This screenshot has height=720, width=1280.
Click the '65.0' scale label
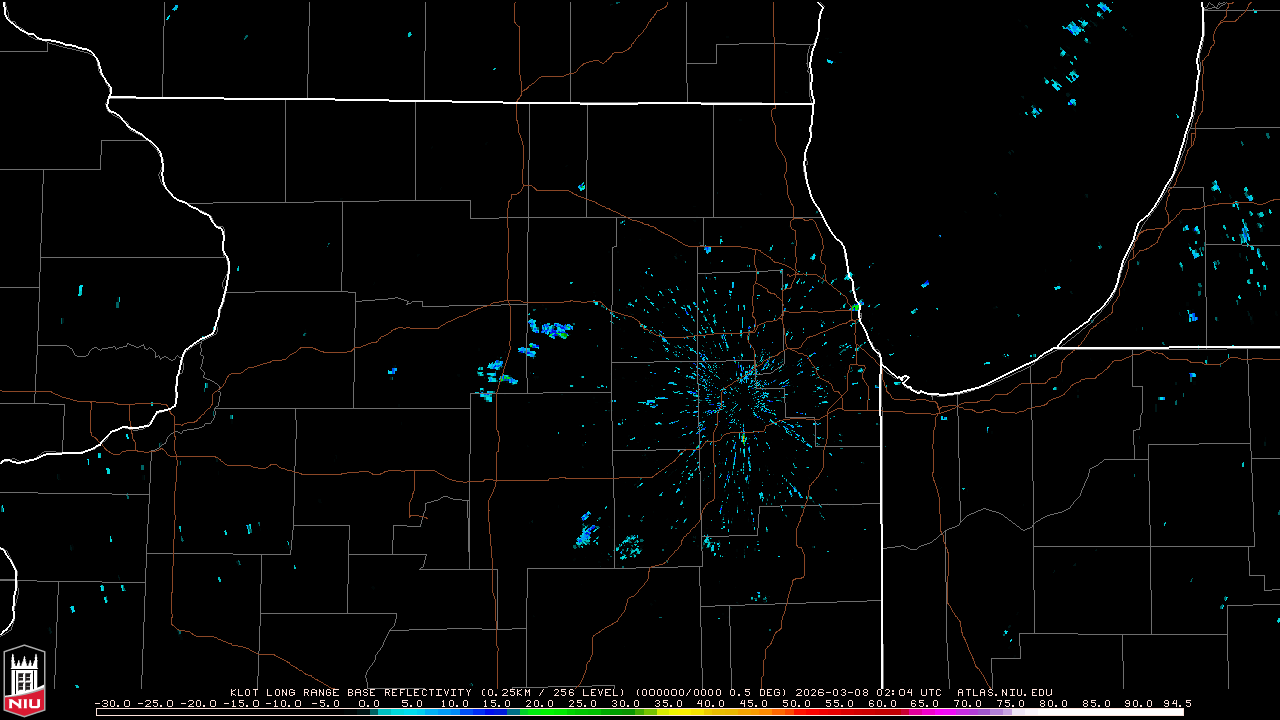[925, 704]
